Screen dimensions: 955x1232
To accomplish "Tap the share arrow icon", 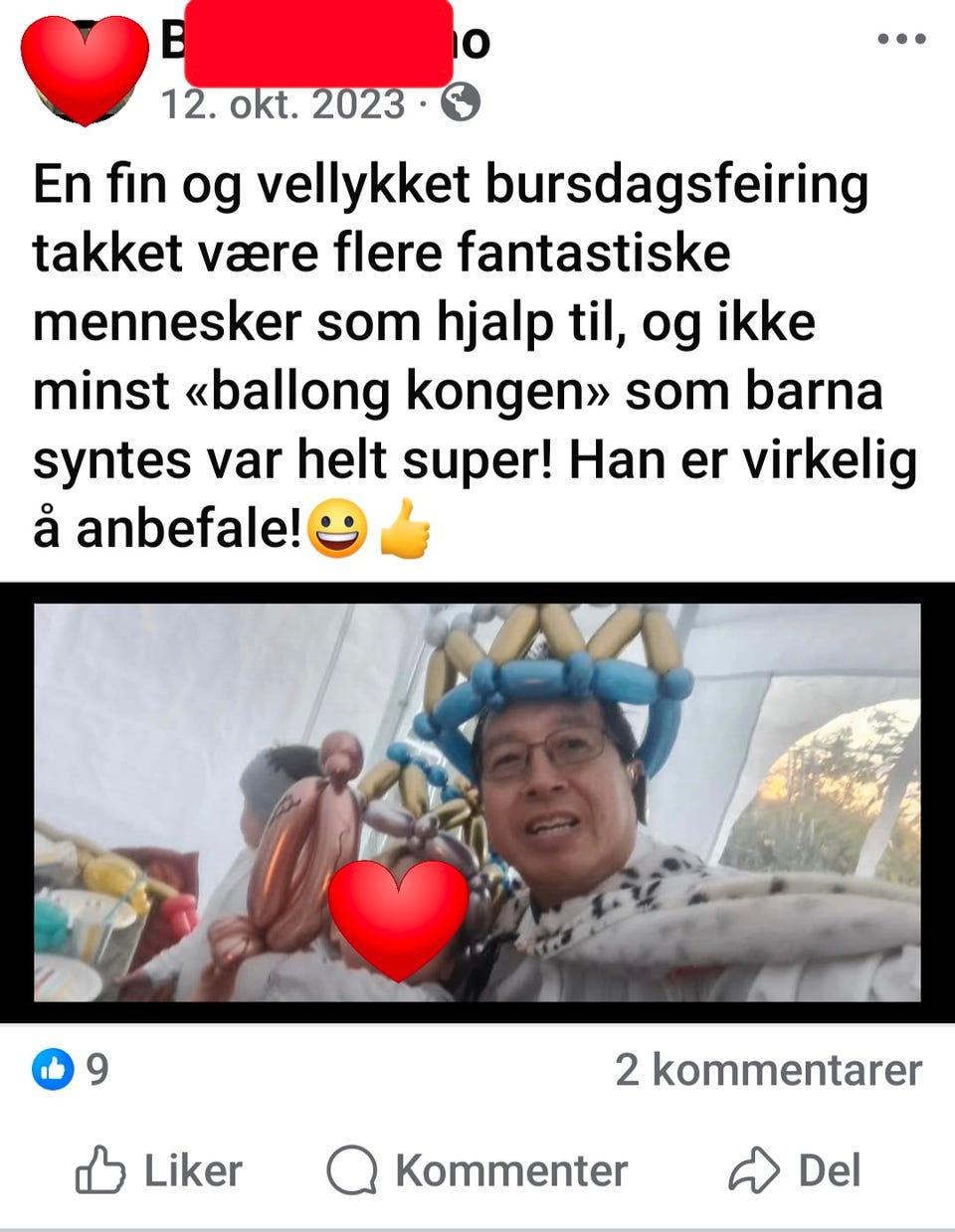I will click(x=753, y=1170).
